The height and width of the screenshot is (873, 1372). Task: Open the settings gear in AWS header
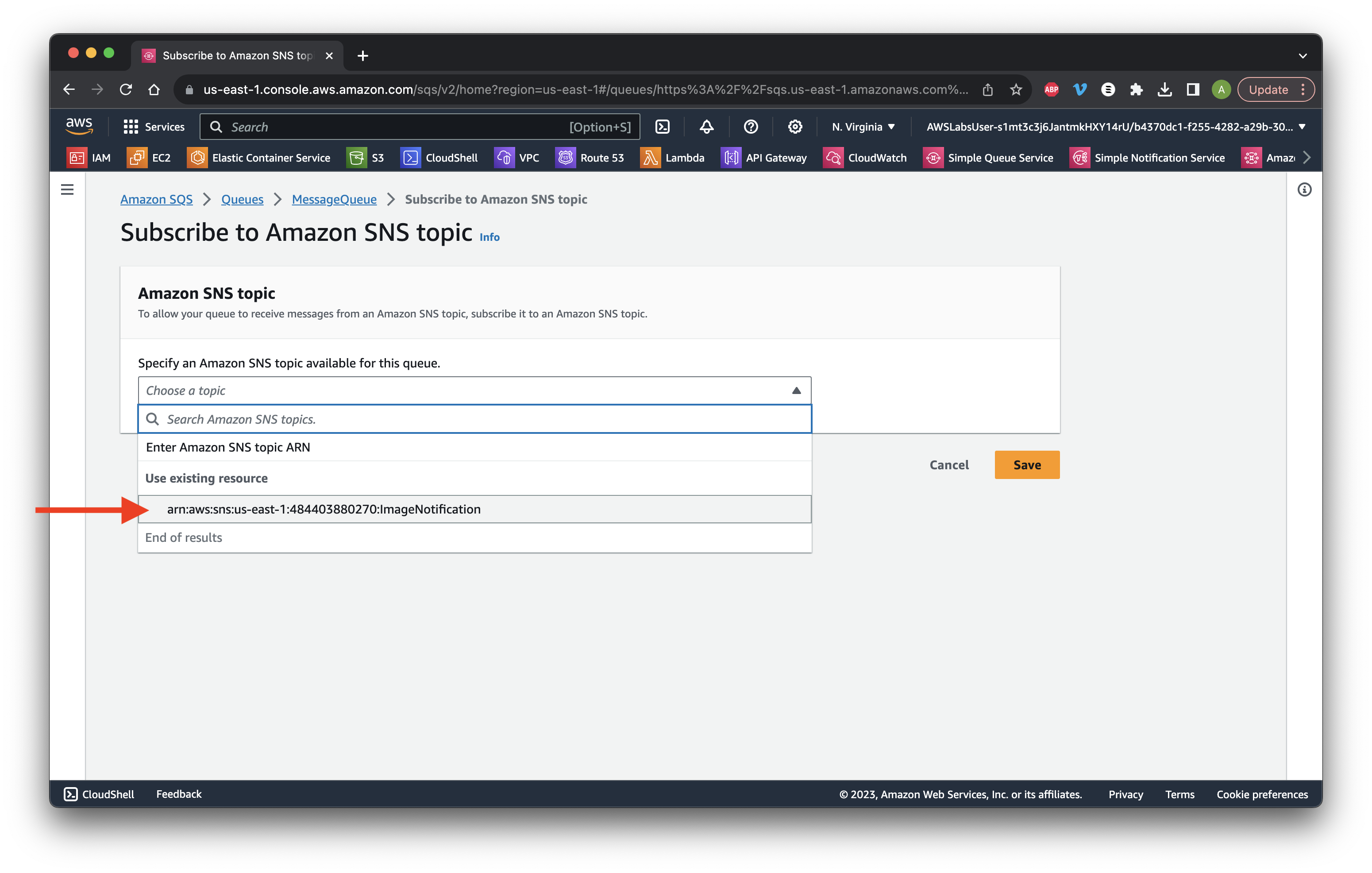pos(795,127)
